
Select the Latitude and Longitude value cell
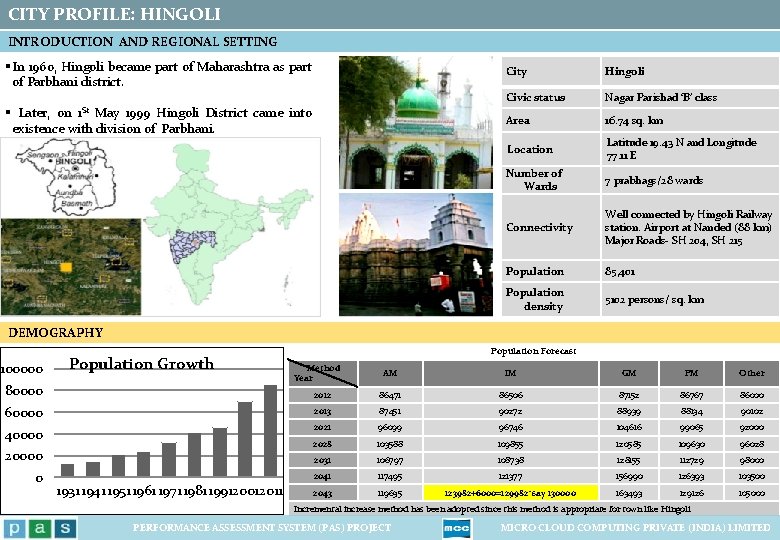690,149
